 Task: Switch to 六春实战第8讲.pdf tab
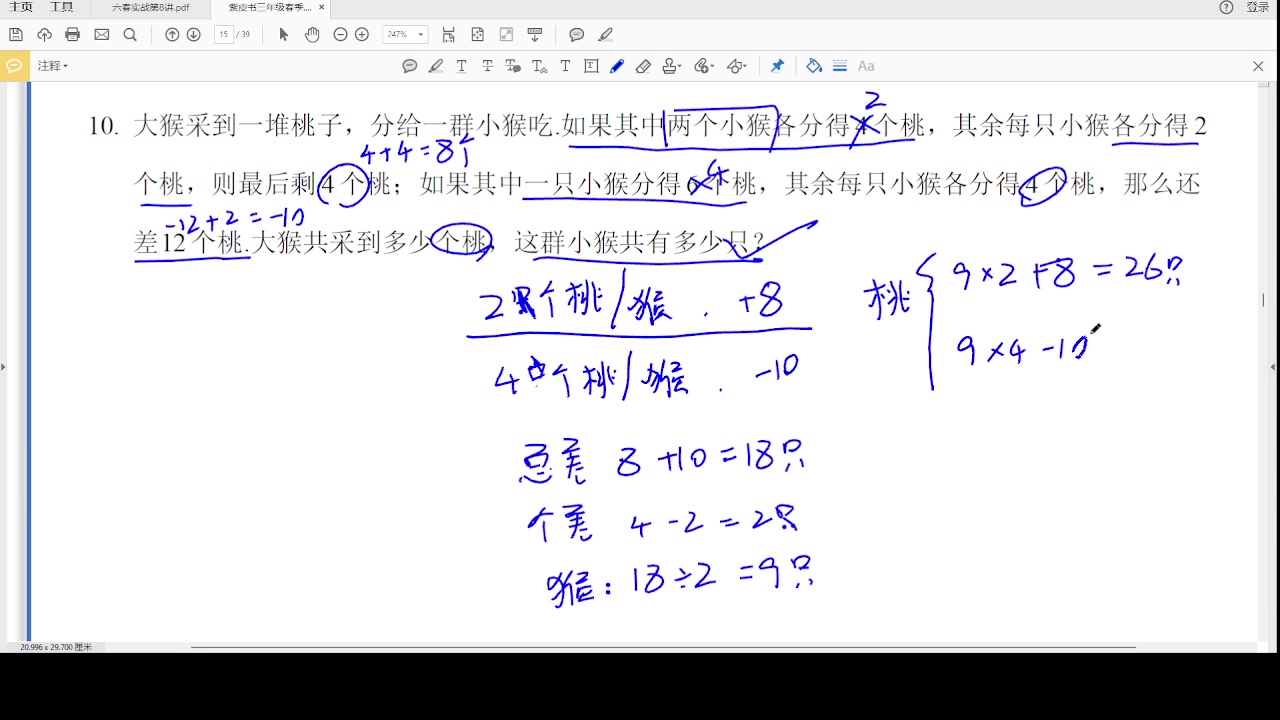pos(151,7)
